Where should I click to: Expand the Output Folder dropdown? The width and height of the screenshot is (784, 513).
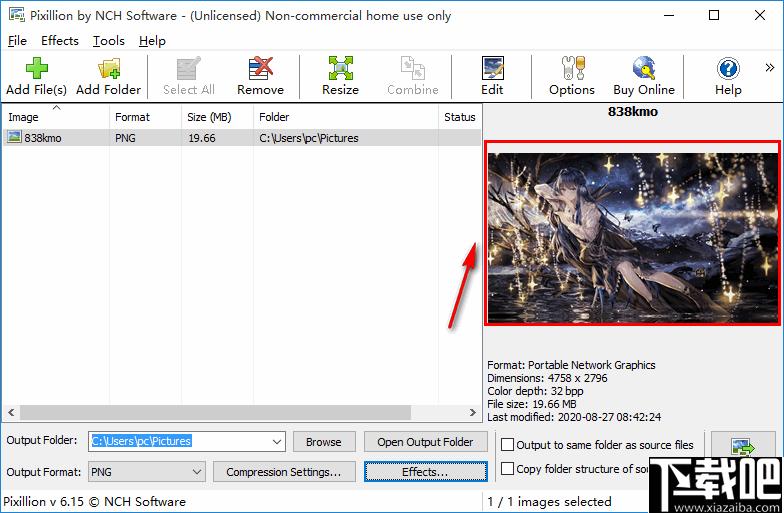277,442
